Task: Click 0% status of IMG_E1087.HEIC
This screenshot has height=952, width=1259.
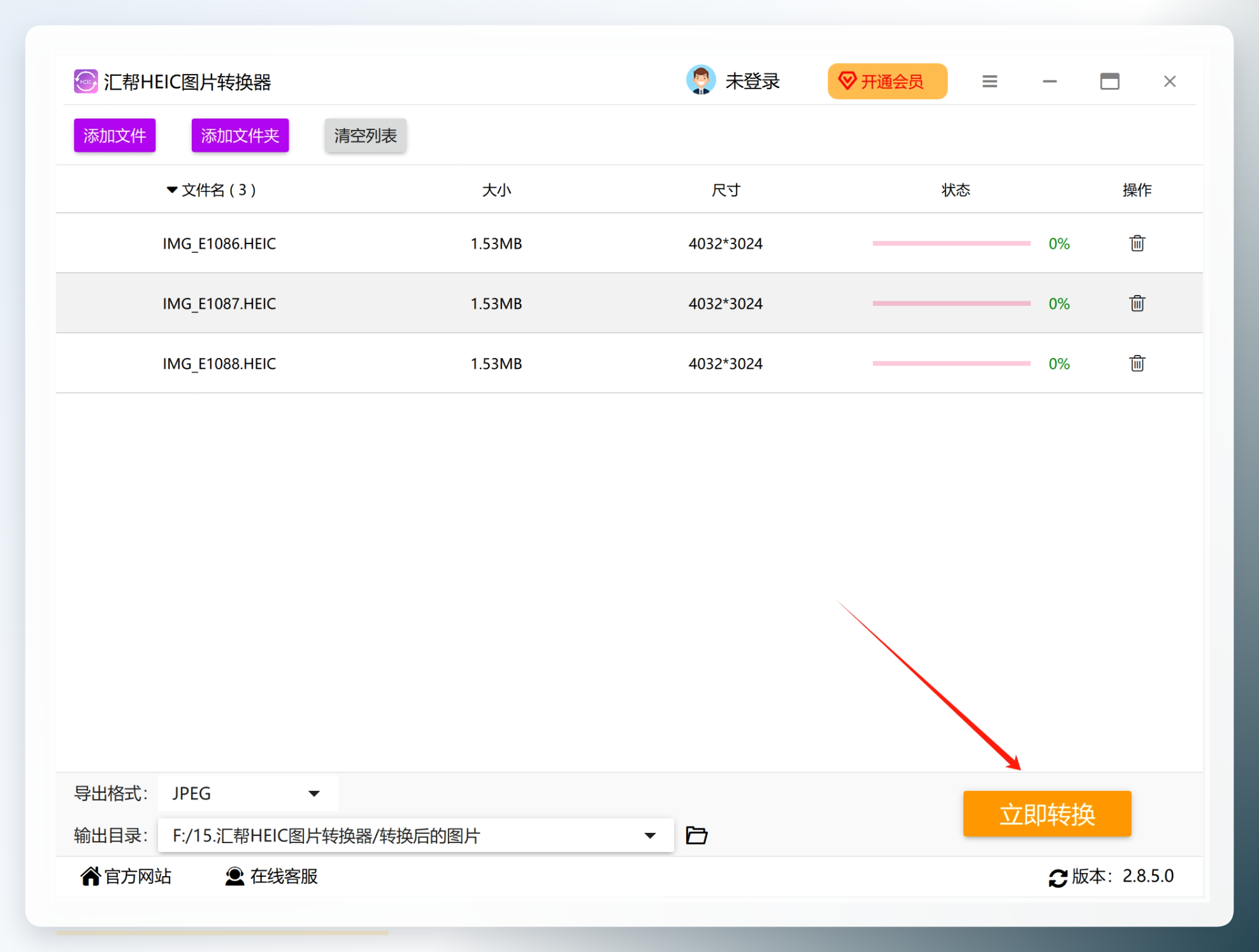Action: (x=1059, y=303)
